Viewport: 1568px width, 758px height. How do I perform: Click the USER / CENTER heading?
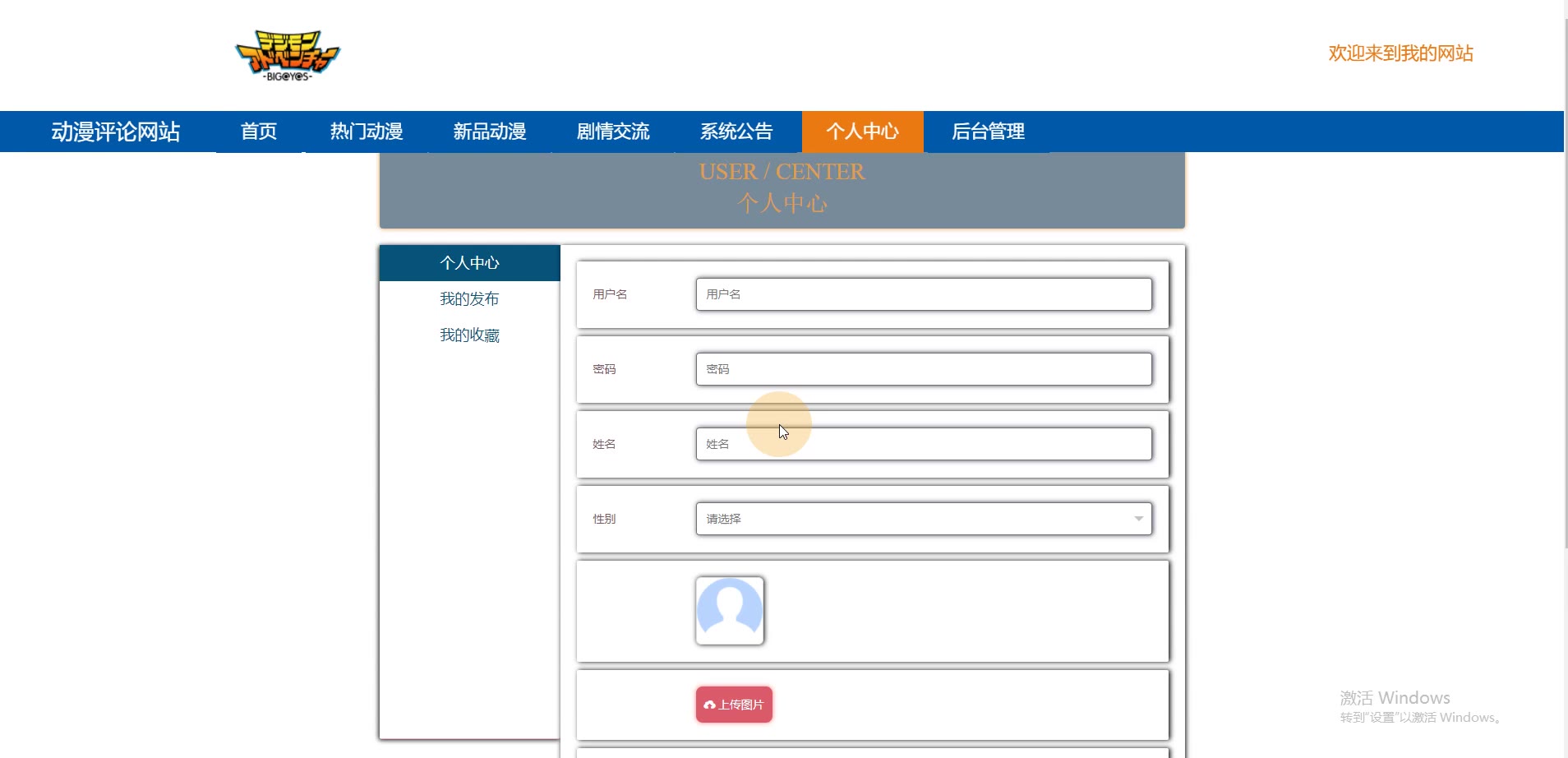[782, 172]
